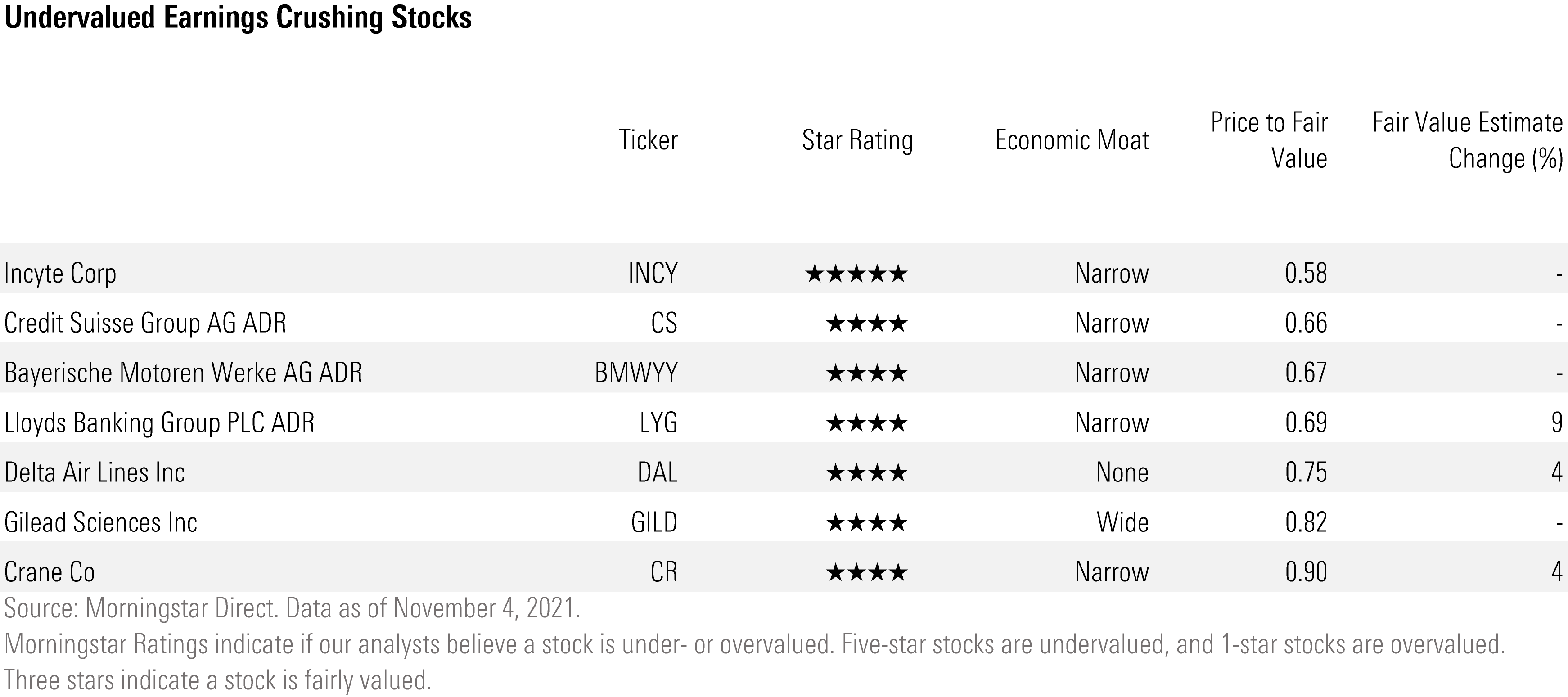Click Credit Suisse's four-star rating
This screenshot has height=697, width=1568.
[866, 323]
